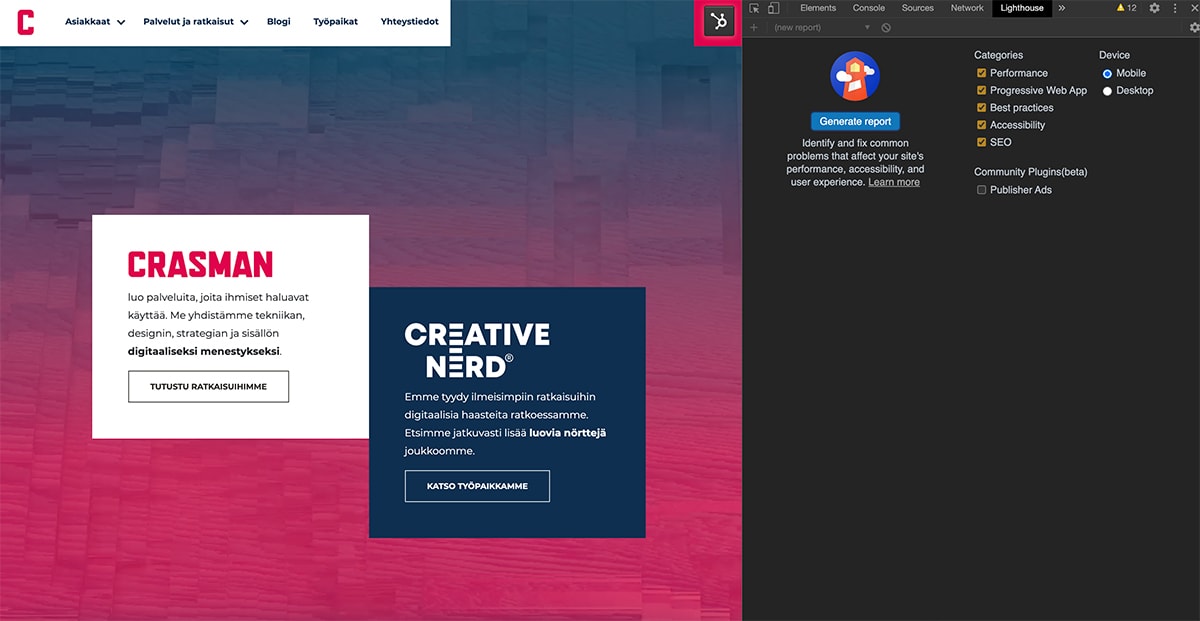Uncheck the Performance category
Image resolution: width=1200 pixels, height=621 pixels.
[982, 73]
